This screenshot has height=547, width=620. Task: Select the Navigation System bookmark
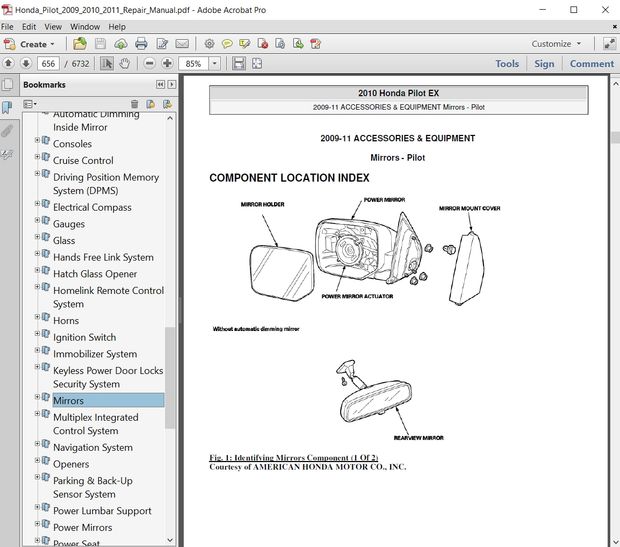93,447
